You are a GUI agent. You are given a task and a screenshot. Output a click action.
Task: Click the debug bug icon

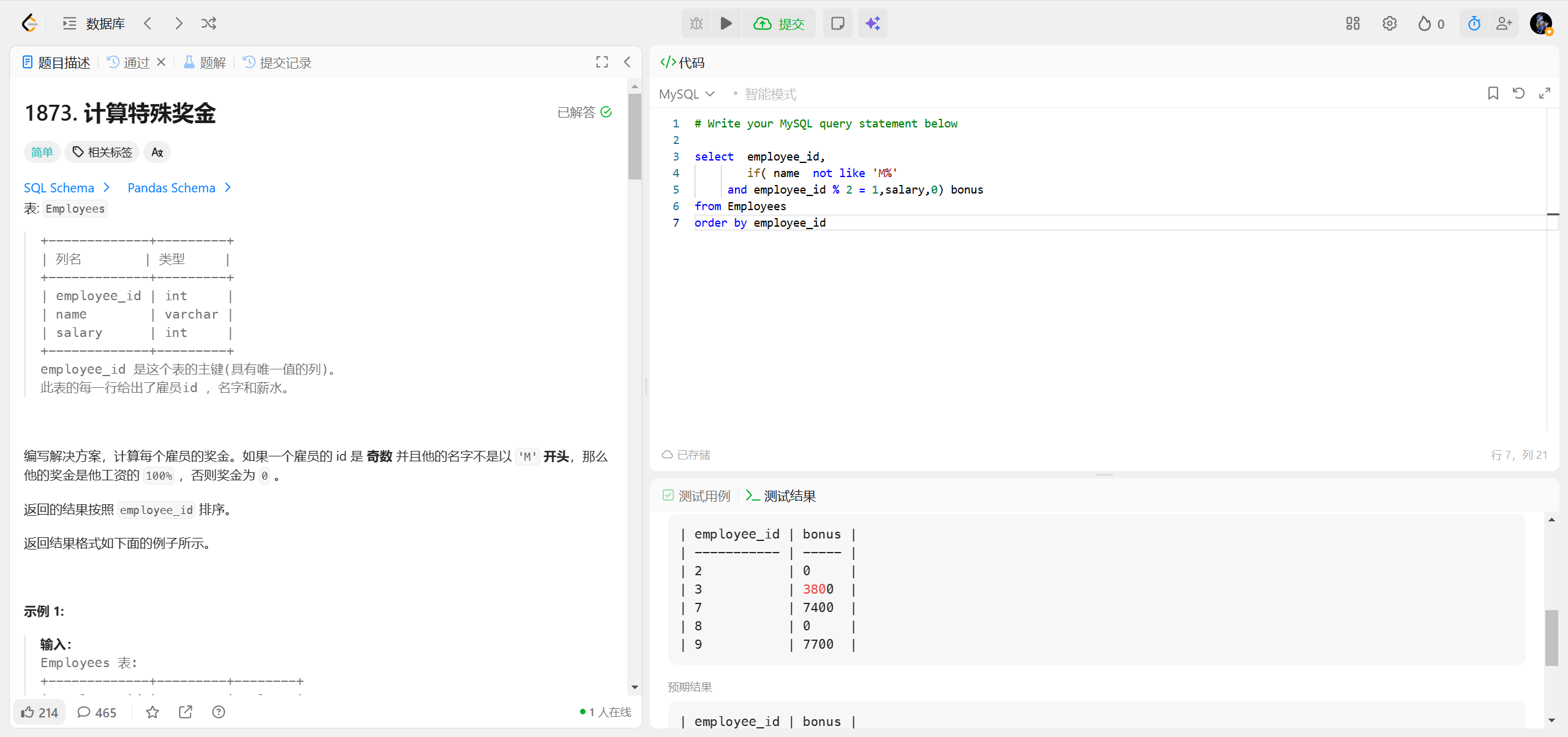point(696,23)
